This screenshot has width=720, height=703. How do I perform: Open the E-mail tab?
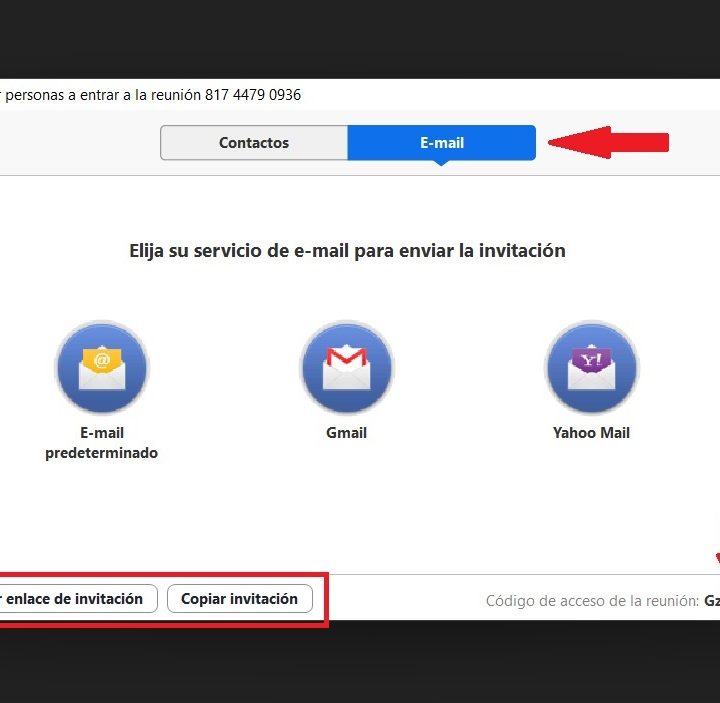click(x=442, y=143)
